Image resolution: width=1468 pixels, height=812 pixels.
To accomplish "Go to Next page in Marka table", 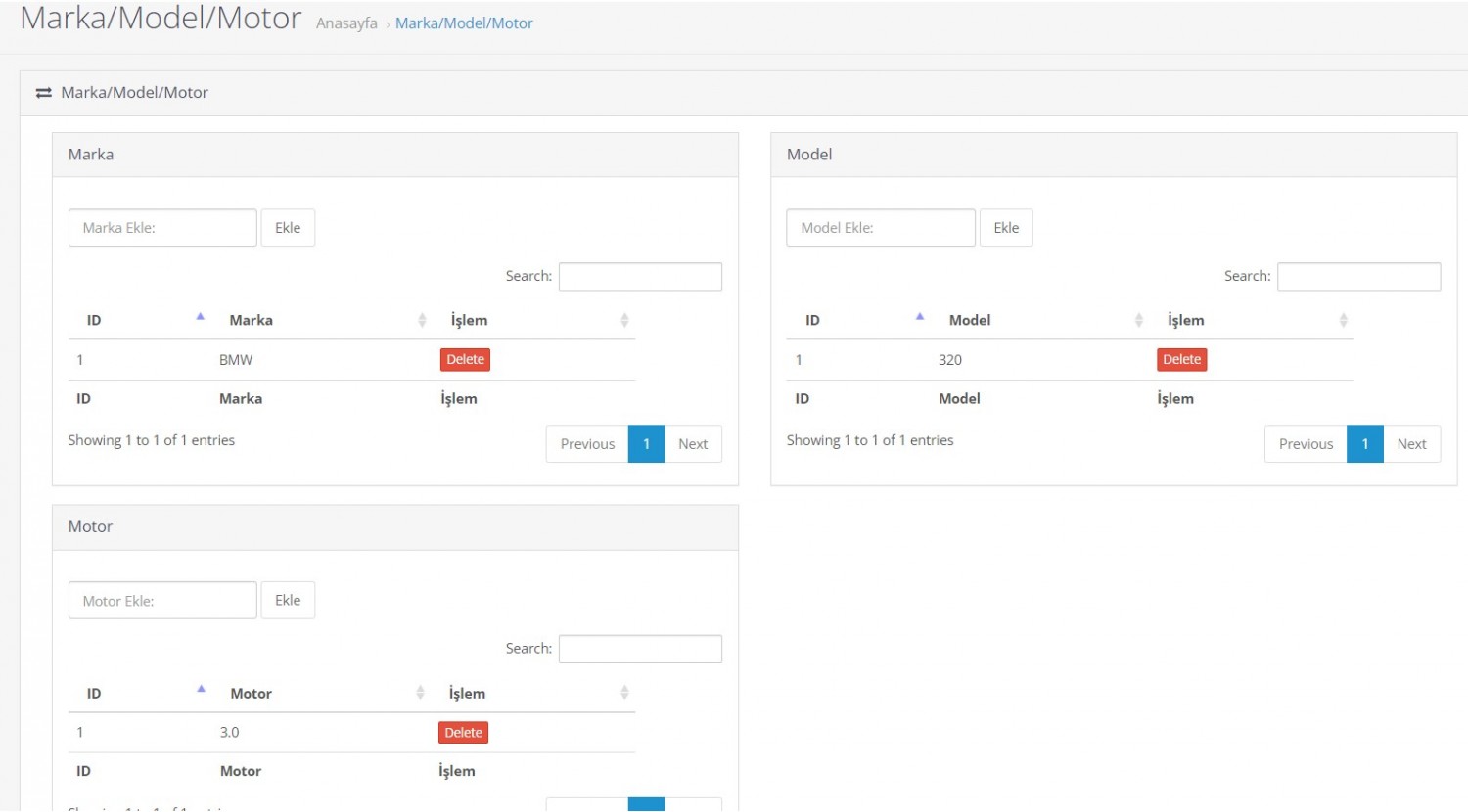I will tap(693, 444).
